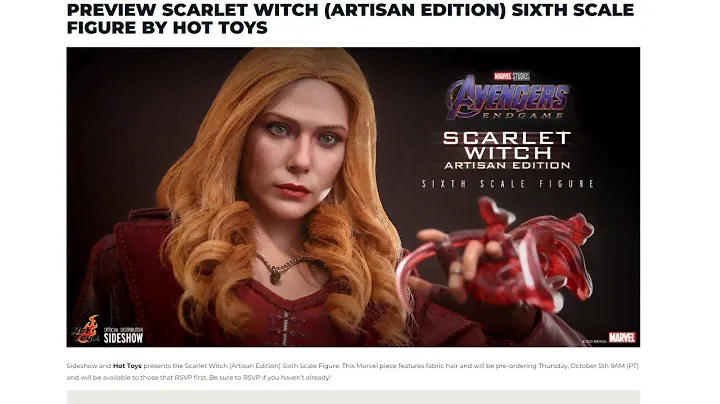This screenshot has height=404, width=720.
Task: Click the red Marvel logo badge
Action: tap(622, 337)
